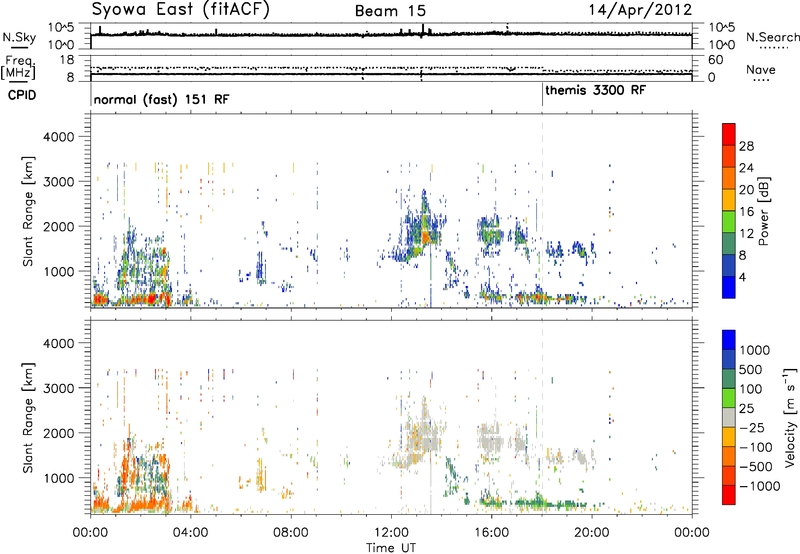Click the light green 12–16 dB Power band
Screen dimensions: 800x554
point(729,222)
